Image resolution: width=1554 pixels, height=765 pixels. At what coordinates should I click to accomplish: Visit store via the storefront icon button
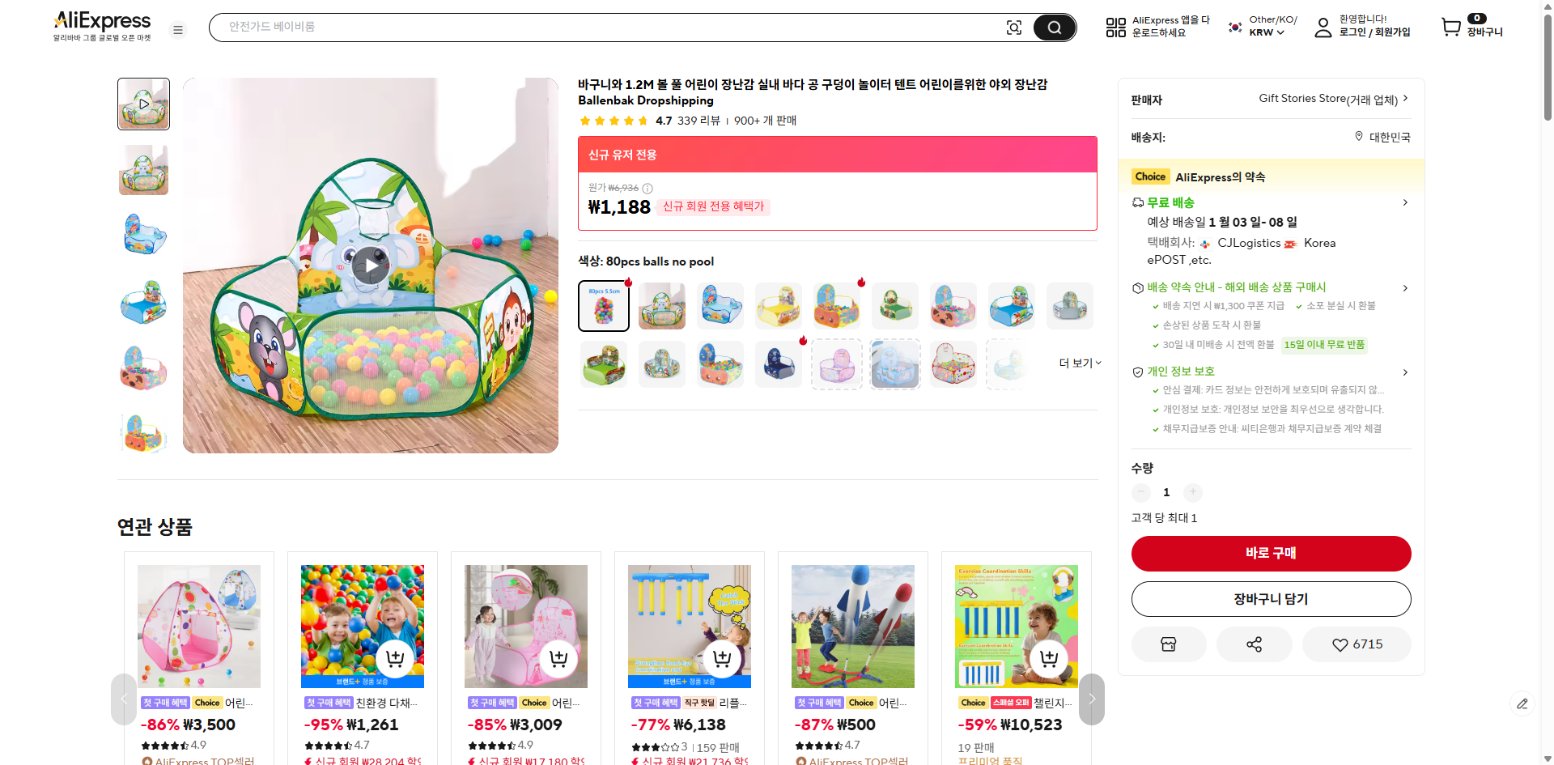[1168, 645]
